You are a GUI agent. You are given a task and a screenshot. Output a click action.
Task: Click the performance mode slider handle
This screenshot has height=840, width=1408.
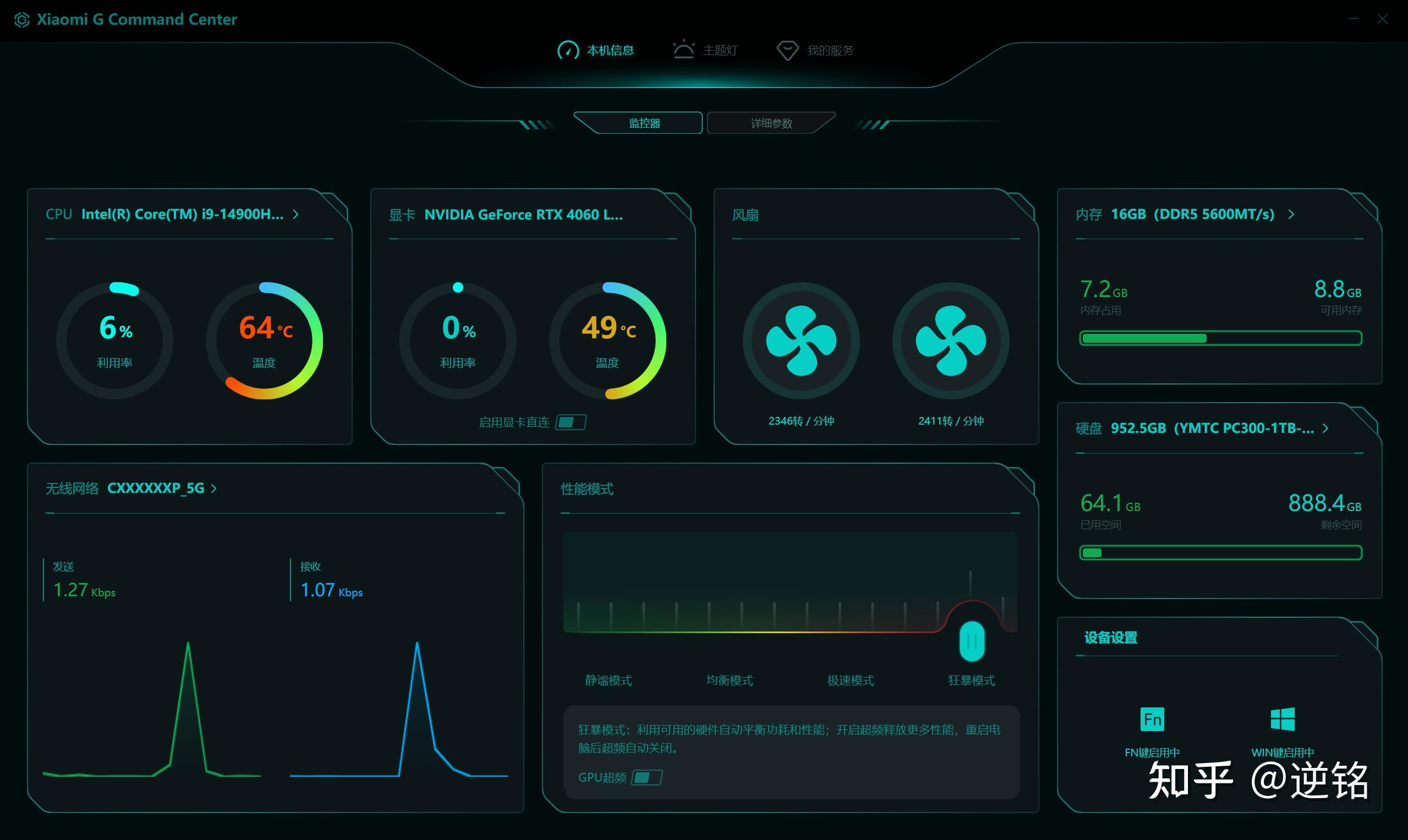click(972, 641)
